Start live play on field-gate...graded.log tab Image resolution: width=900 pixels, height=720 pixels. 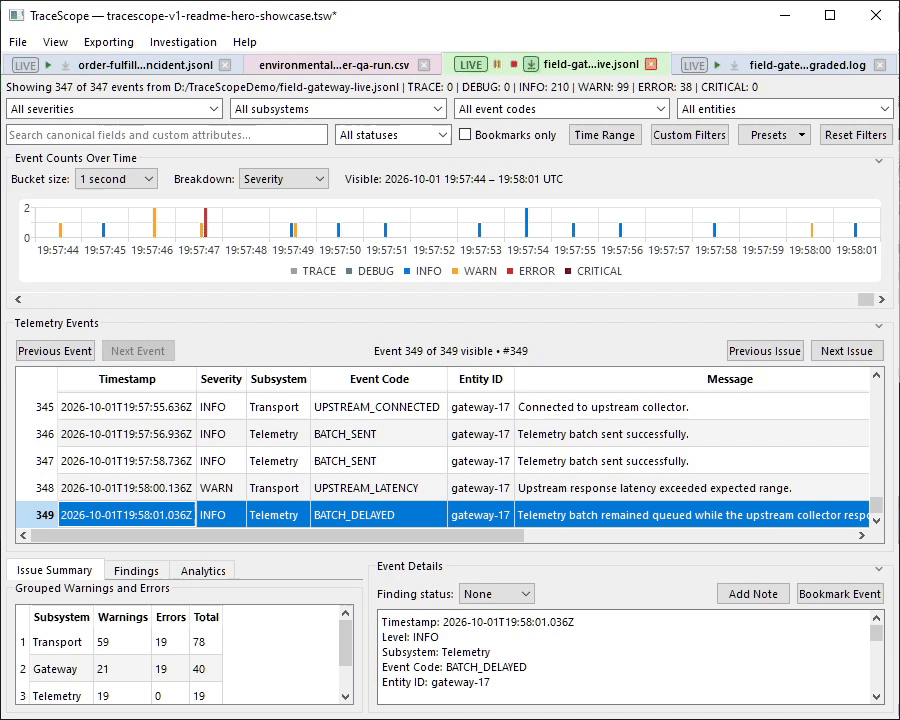click(x=717, y=65)
